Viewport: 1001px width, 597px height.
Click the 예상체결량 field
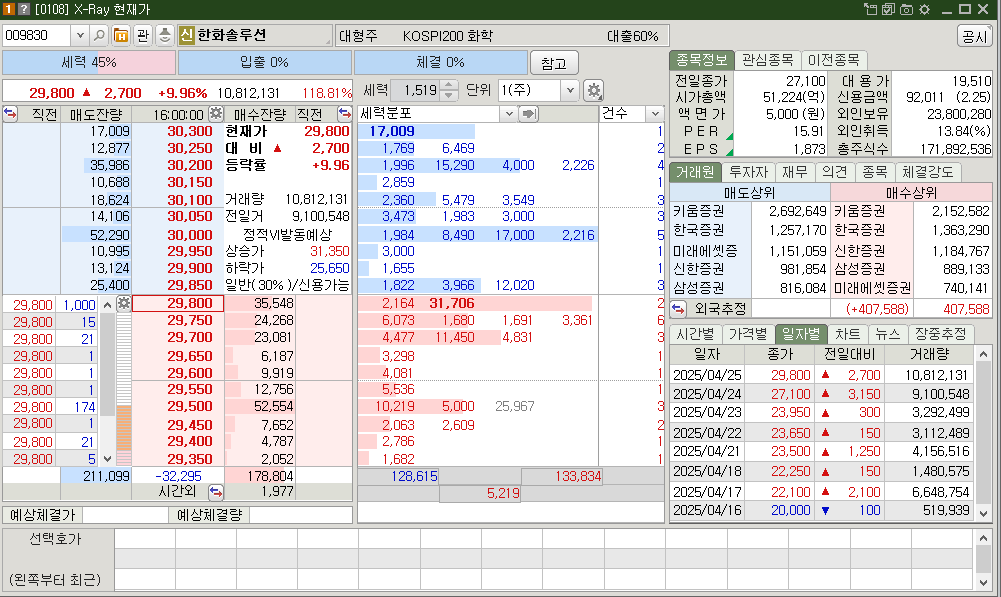(x=300, y=515)
